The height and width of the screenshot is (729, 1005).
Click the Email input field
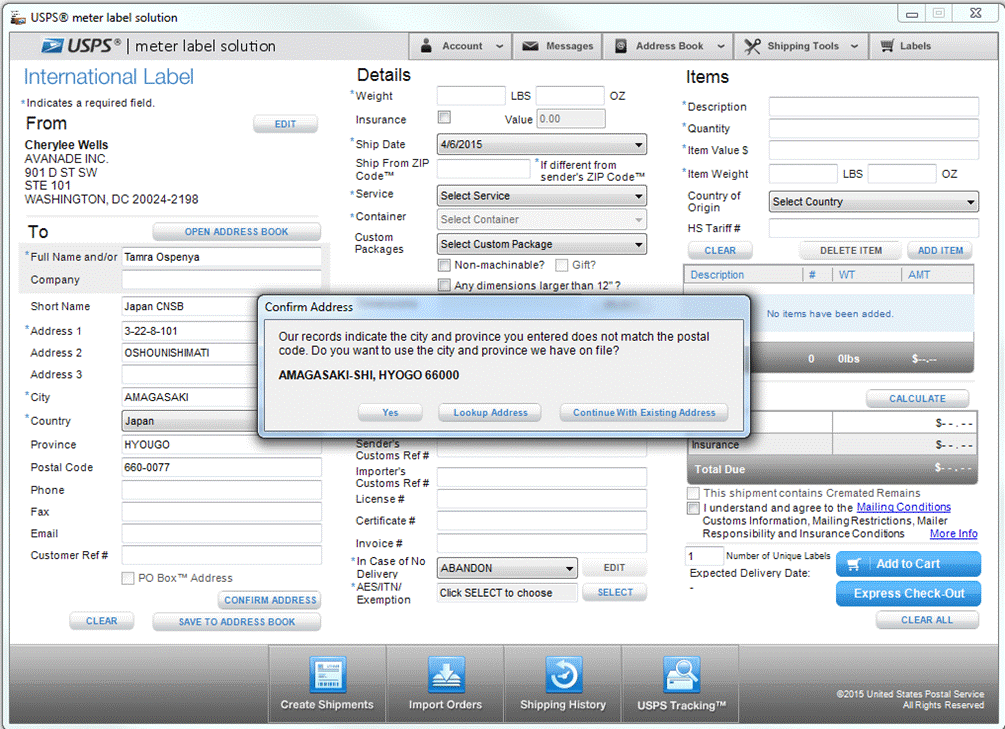point(221,533)
